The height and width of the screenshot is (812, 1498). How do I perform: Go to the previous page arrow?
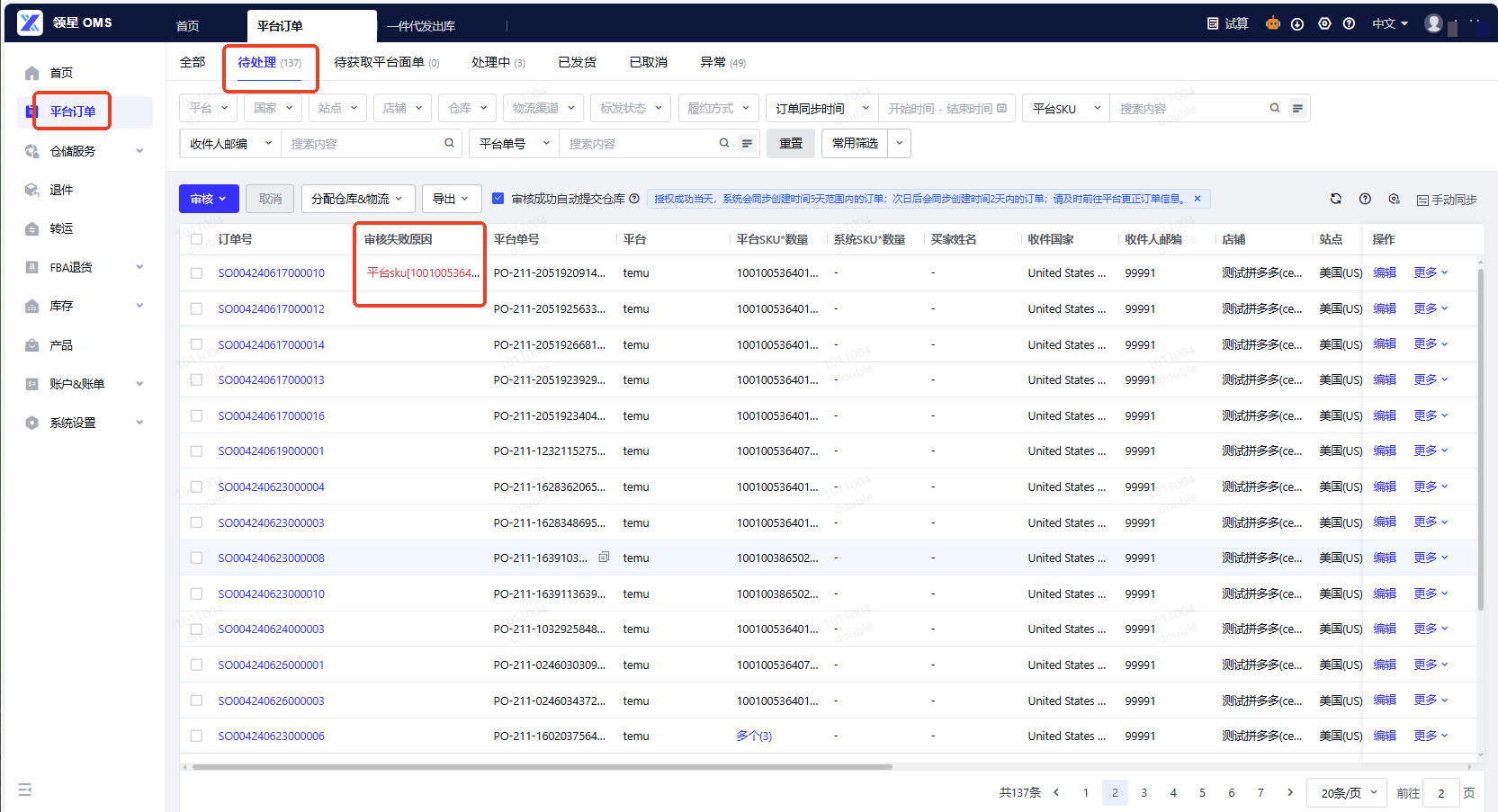tap(1056, 792)
